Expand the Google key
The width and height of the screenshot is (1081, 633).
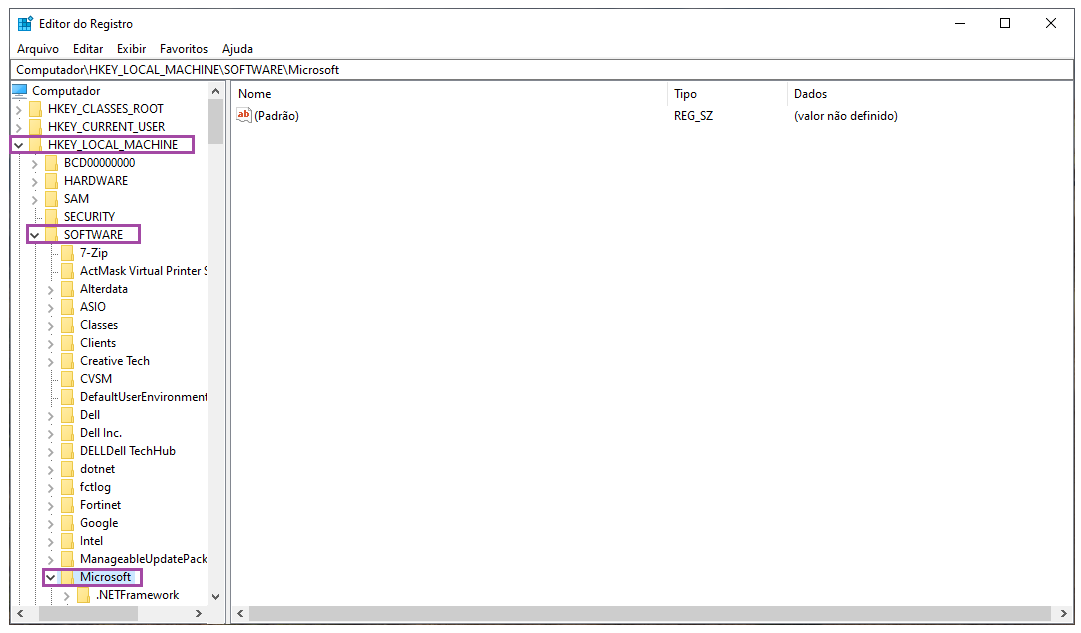tap(51, 523)
